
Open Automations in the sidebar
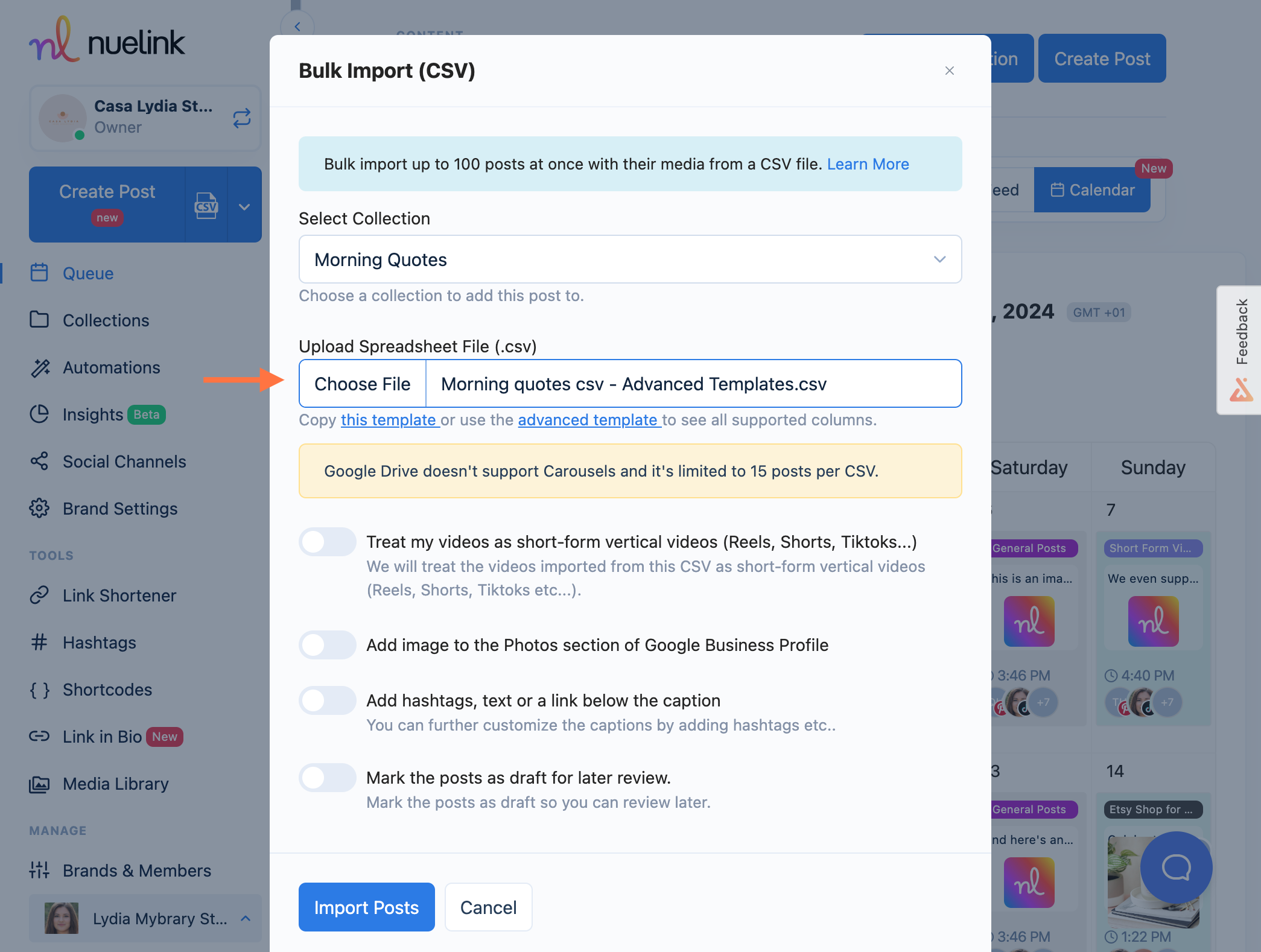(x=112, y=367)
